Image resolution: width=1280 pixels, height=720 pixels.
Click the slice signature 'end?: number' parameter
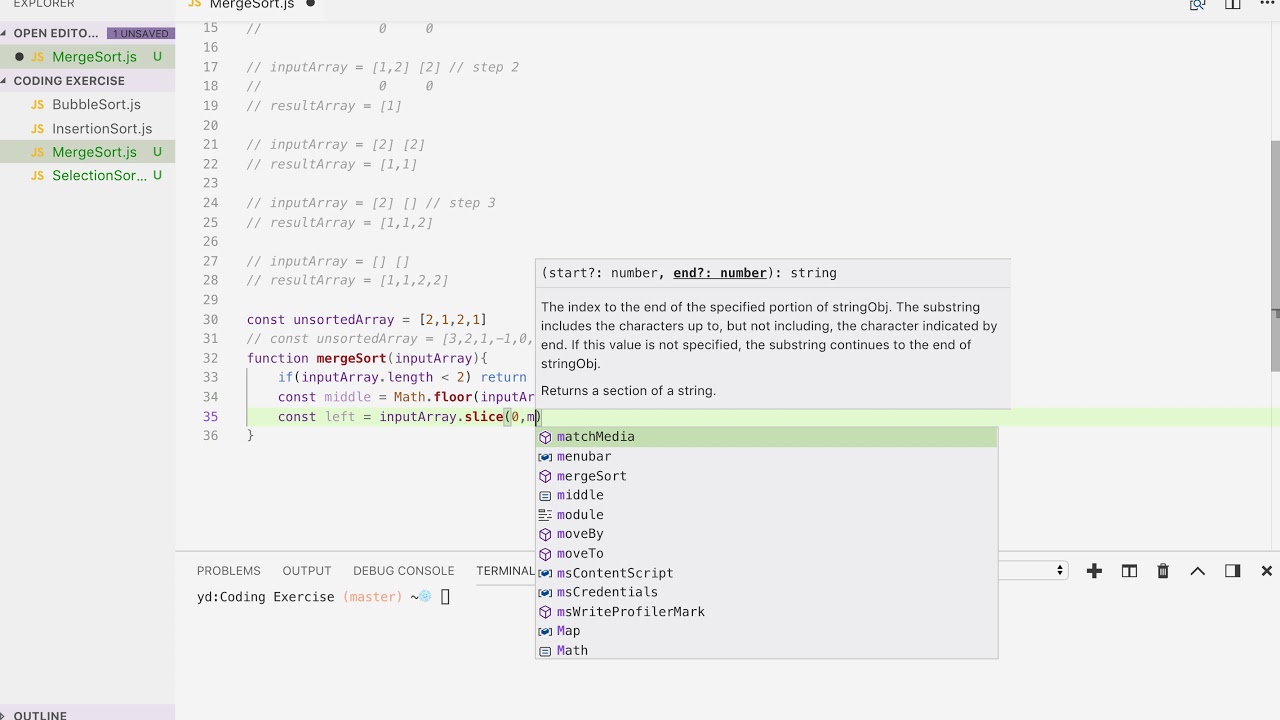(720, 273)
